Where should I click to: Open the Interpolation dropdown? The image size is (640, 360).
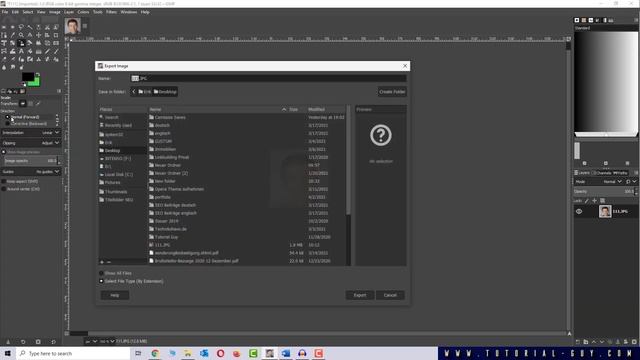[31, 133]
